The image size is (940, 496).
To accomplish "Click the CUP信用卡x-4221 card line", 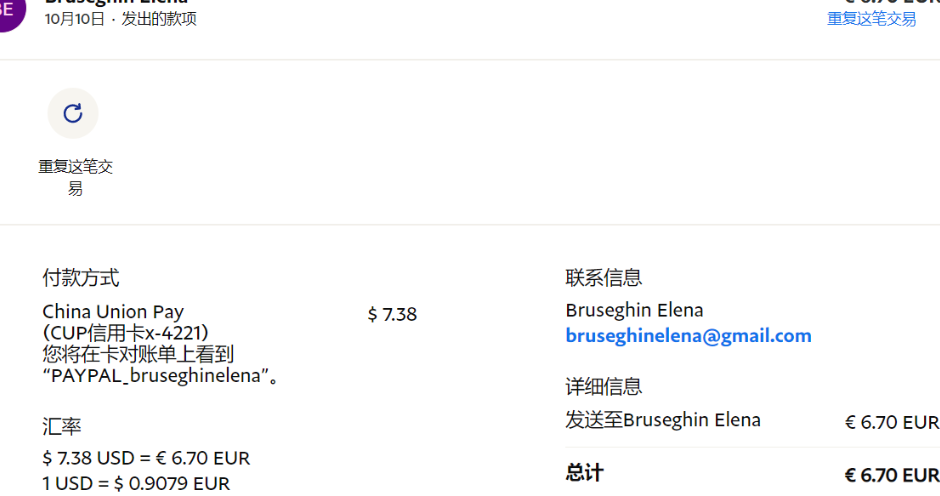I will 126,332.
